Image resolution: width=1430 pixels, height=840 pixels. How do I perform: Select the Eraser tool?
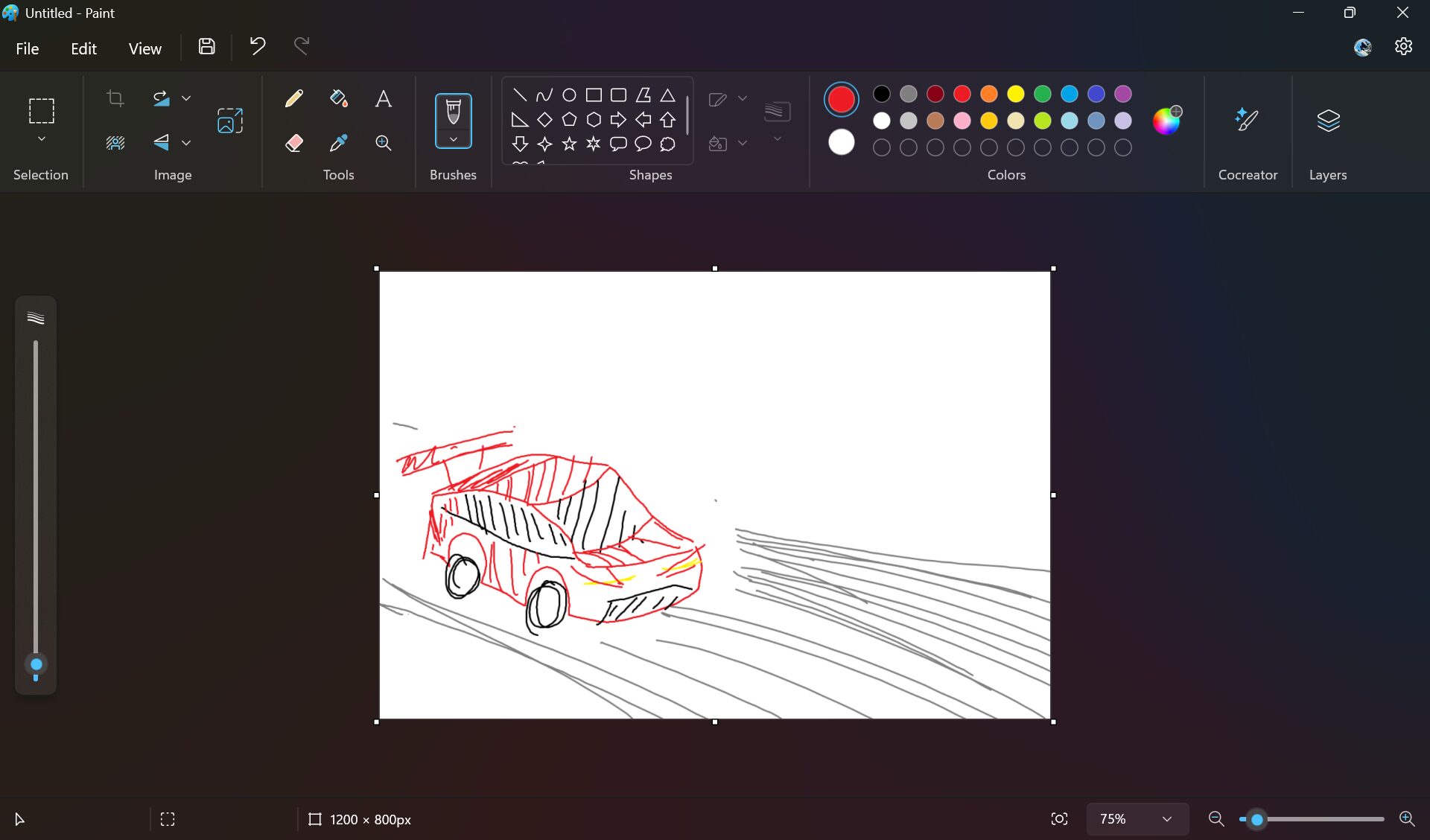click(293, 142)
